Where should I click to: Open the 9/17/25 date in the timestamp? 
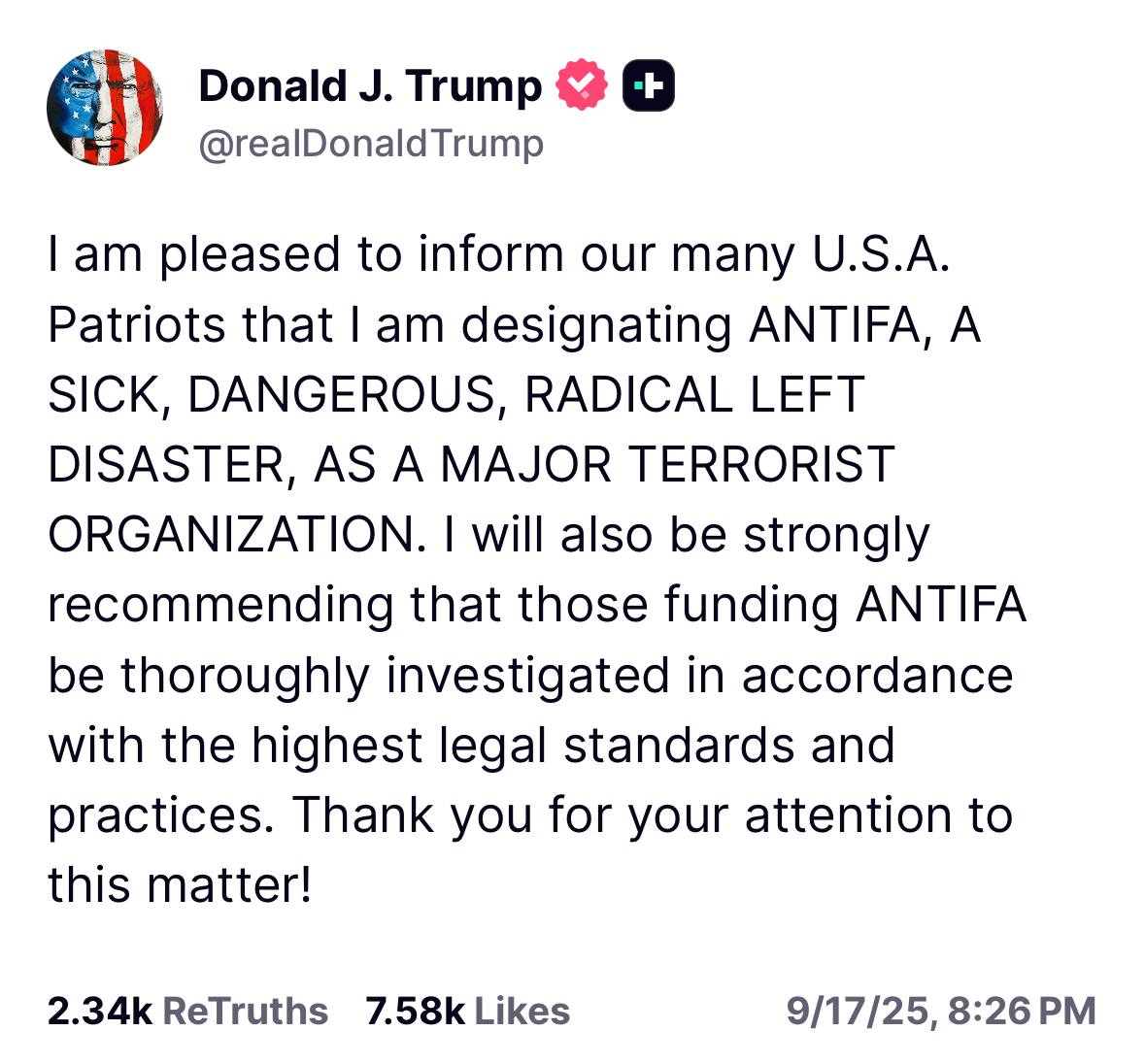[858, 1012]
